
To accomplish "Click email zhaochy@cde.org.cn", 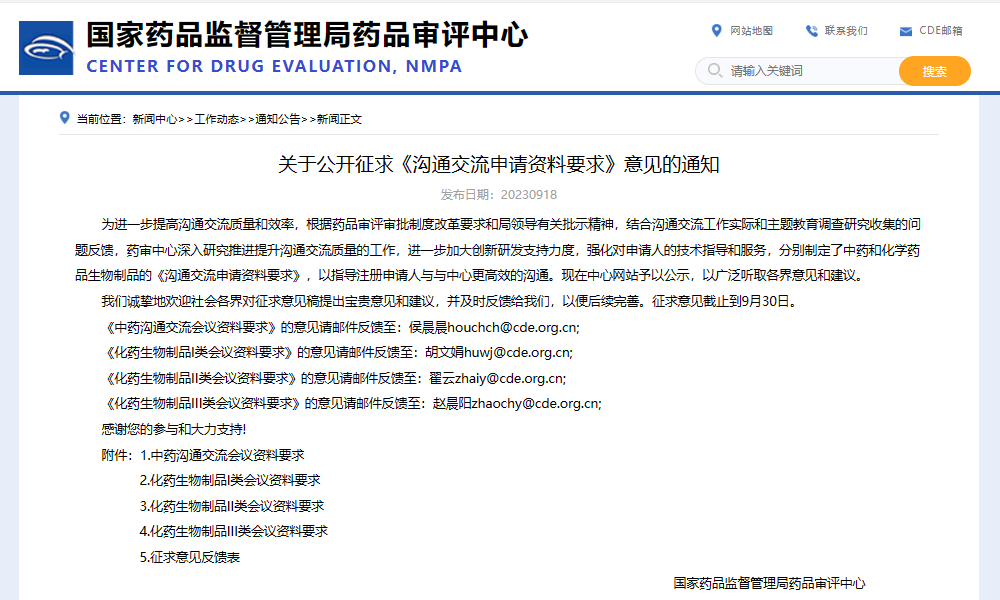I will (x=534, y=404).
